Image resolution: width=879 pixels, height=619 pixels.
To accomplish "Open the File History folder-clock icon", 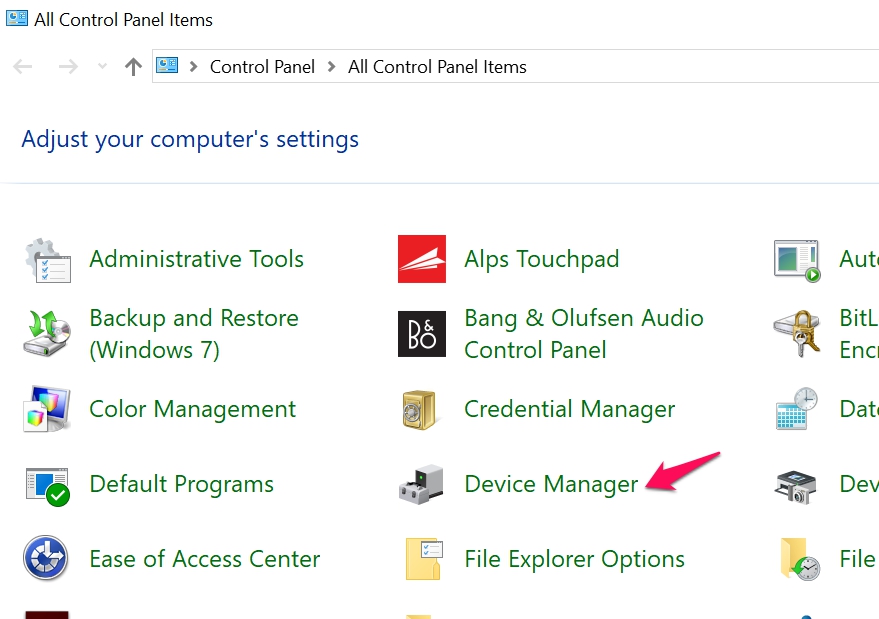I will point(800,559).
